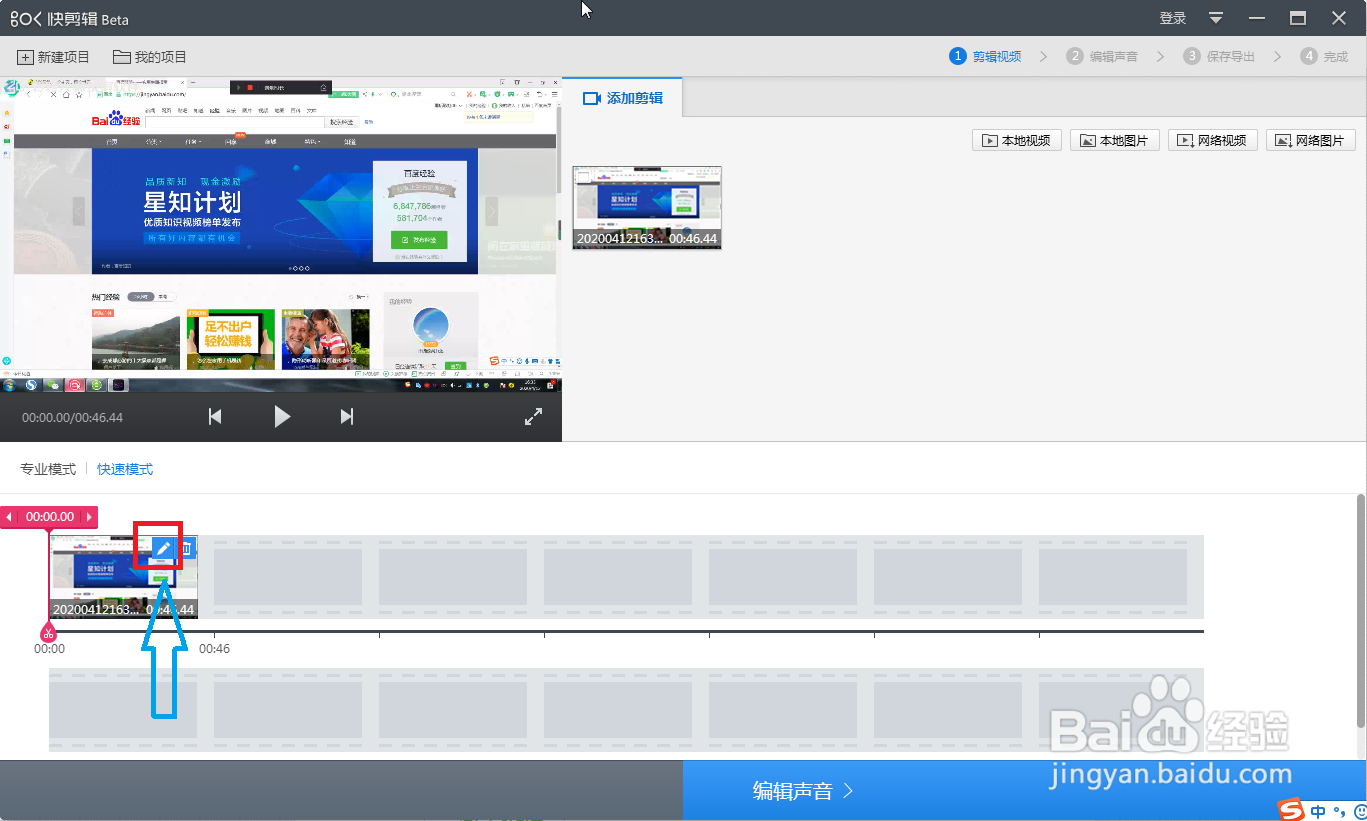This screenshot has width=1367, height=821.
Task: Switch to 专业模式 professional mode
Action: click(x=48, y=469)
